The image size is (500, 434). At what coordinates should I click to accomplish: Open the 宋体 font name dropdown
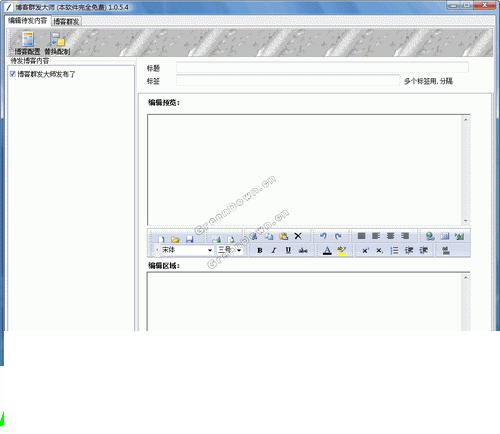[x=210, y=250]
